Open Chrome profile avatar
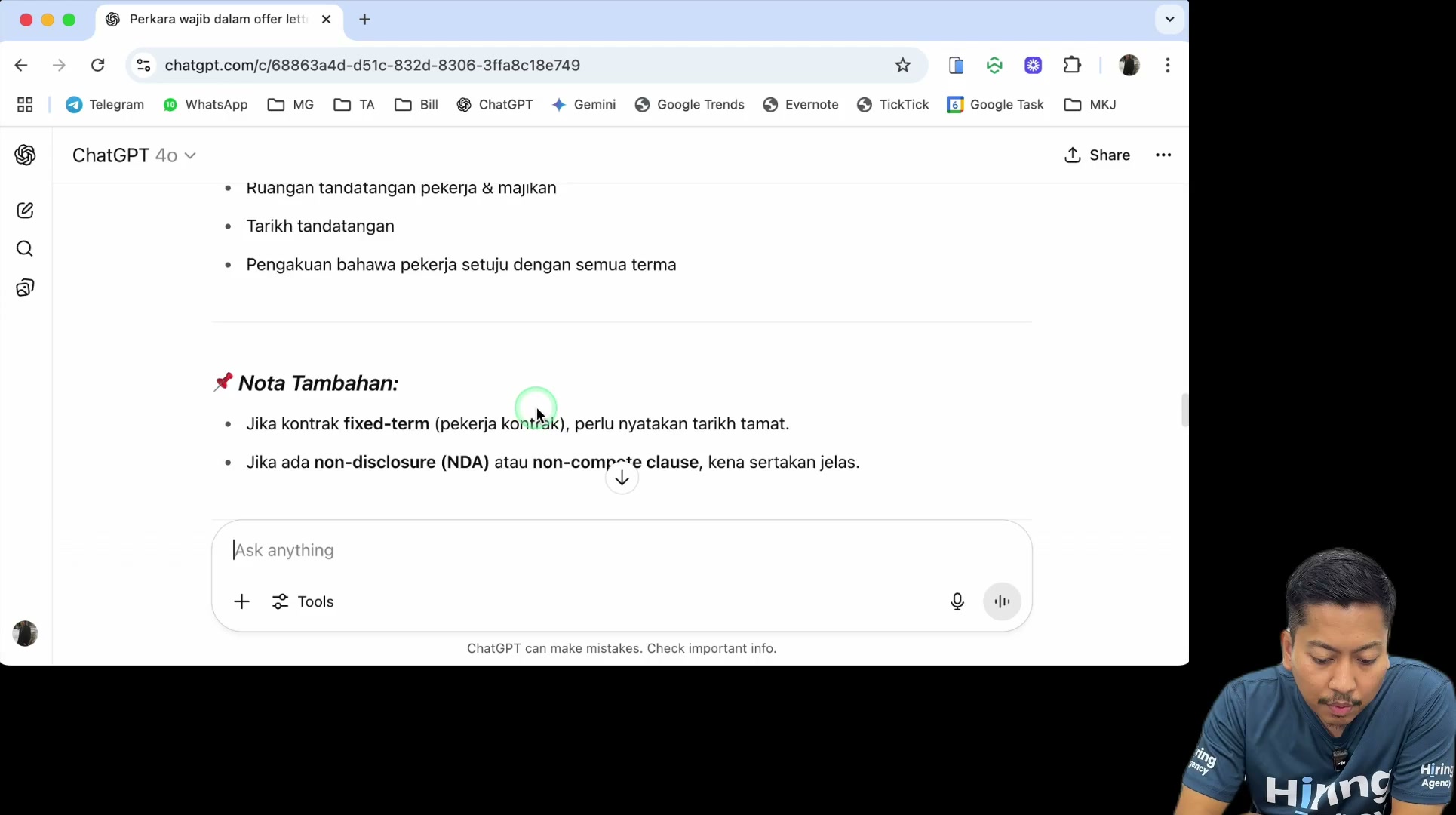The image size is (1456, 815). (1129, 66)
